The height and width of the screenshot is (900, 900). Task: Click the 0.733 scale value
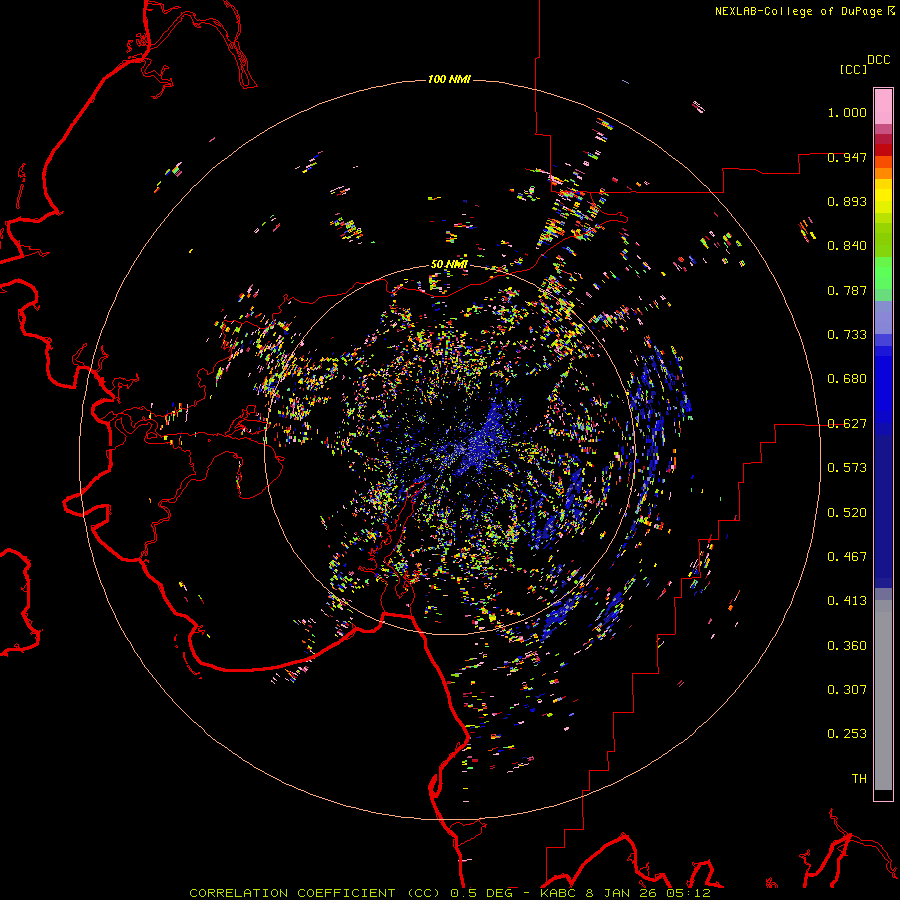tap(847, 335)
